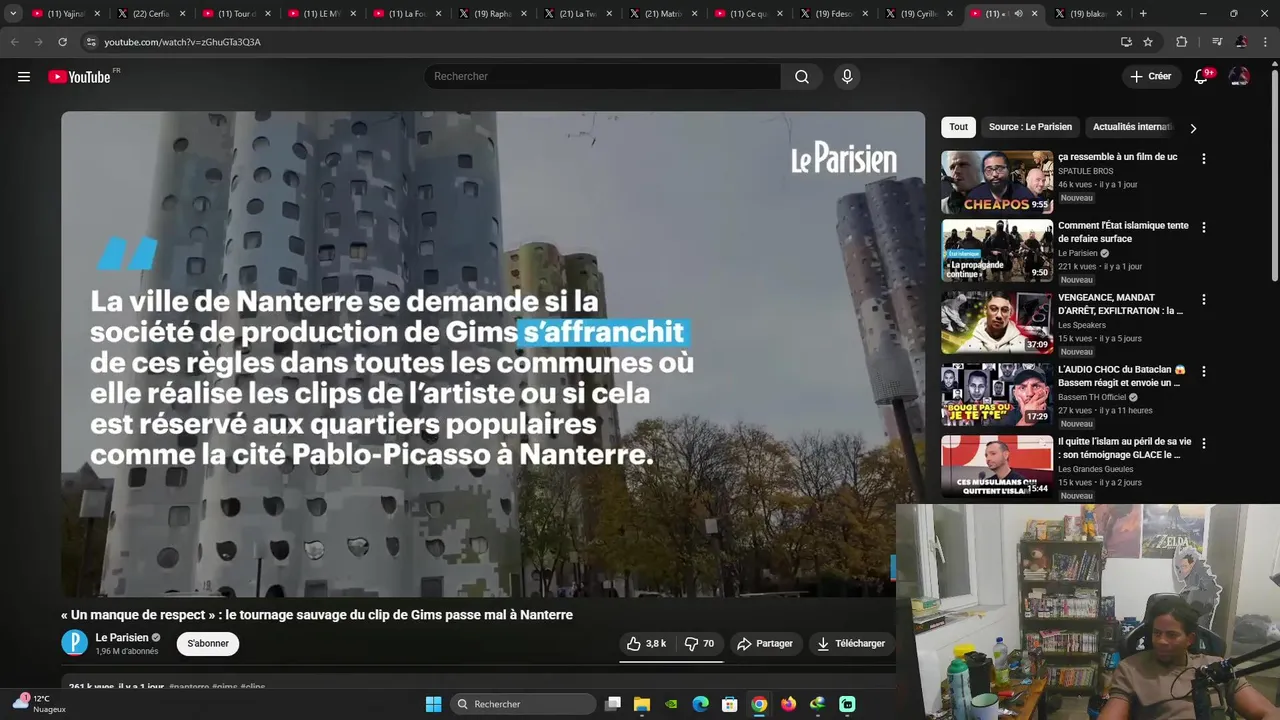Open Task View on the taskbar
This screenshot has width=1280, height=720.
click(613, 704)
